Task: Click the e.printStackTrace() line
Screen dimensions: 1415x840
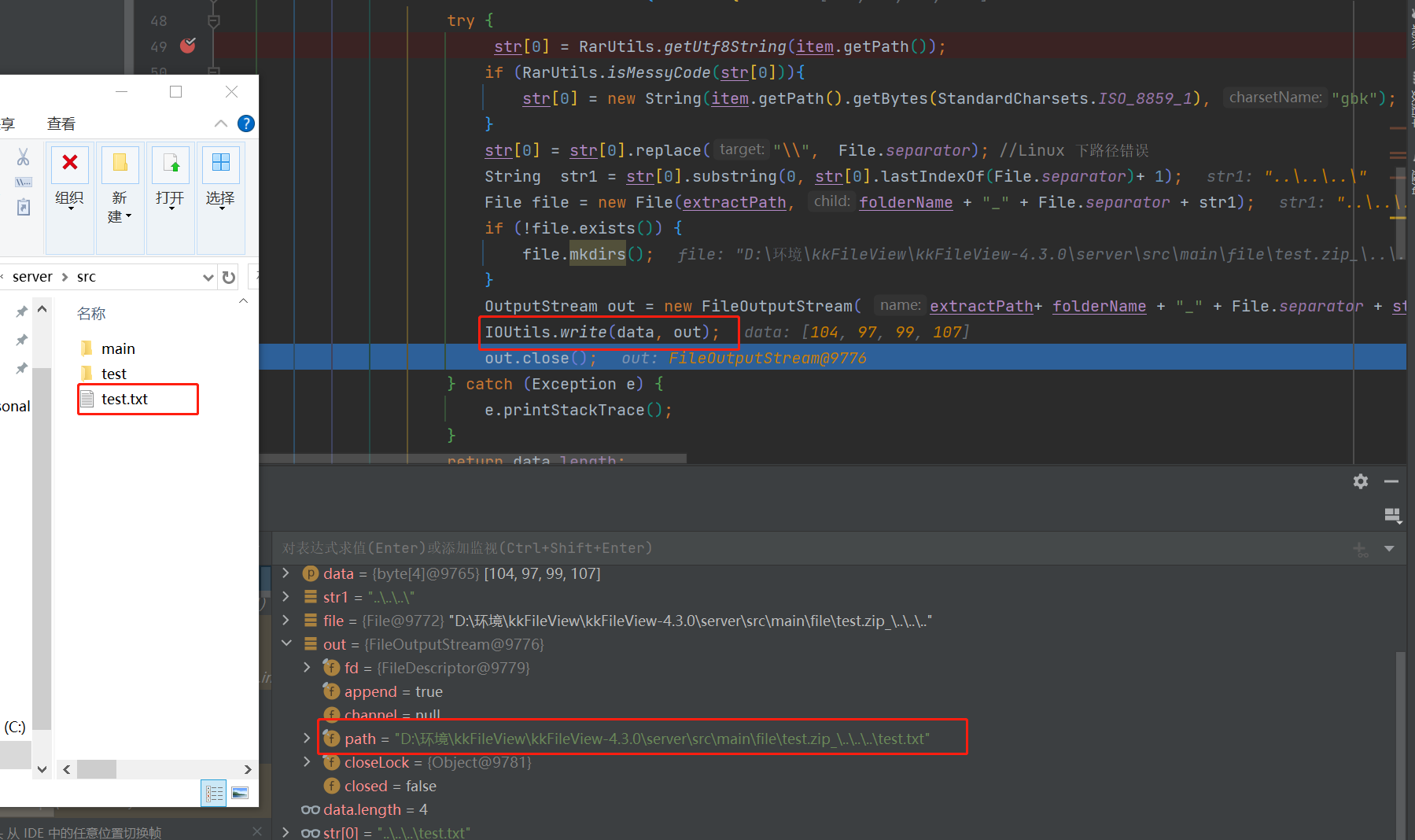Action: [578, 410]
